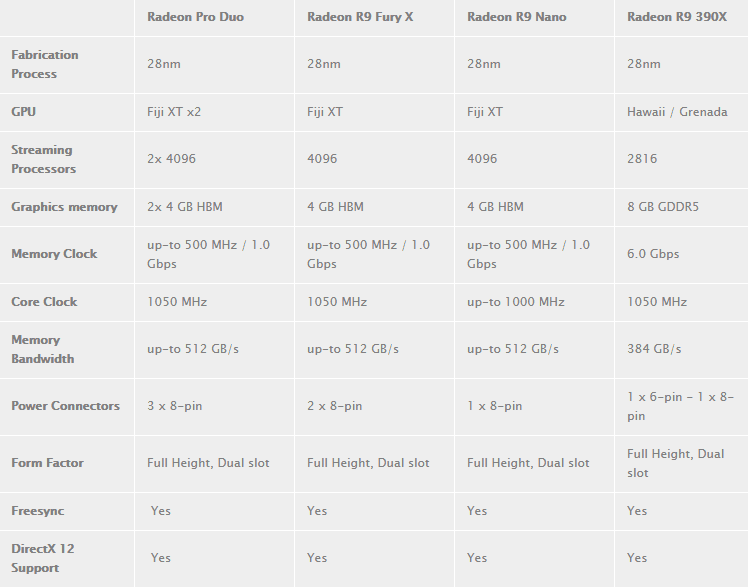Image resolution: width=748 pixels, height=587 pixels.
Task: Click the Fiji XT x2 cell
Action: click(x=174, y=112)
